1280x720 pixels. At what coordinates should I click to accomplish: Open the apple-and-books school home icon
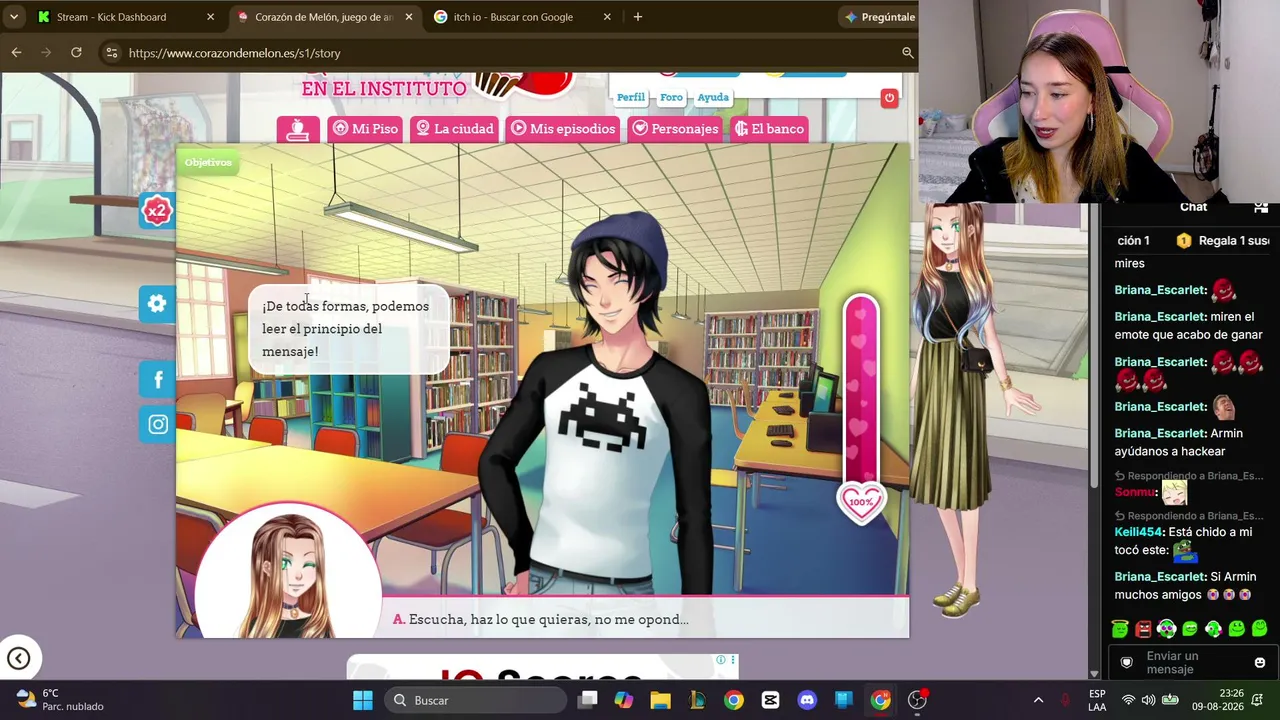pyautogui.click(x=298, y=129)
